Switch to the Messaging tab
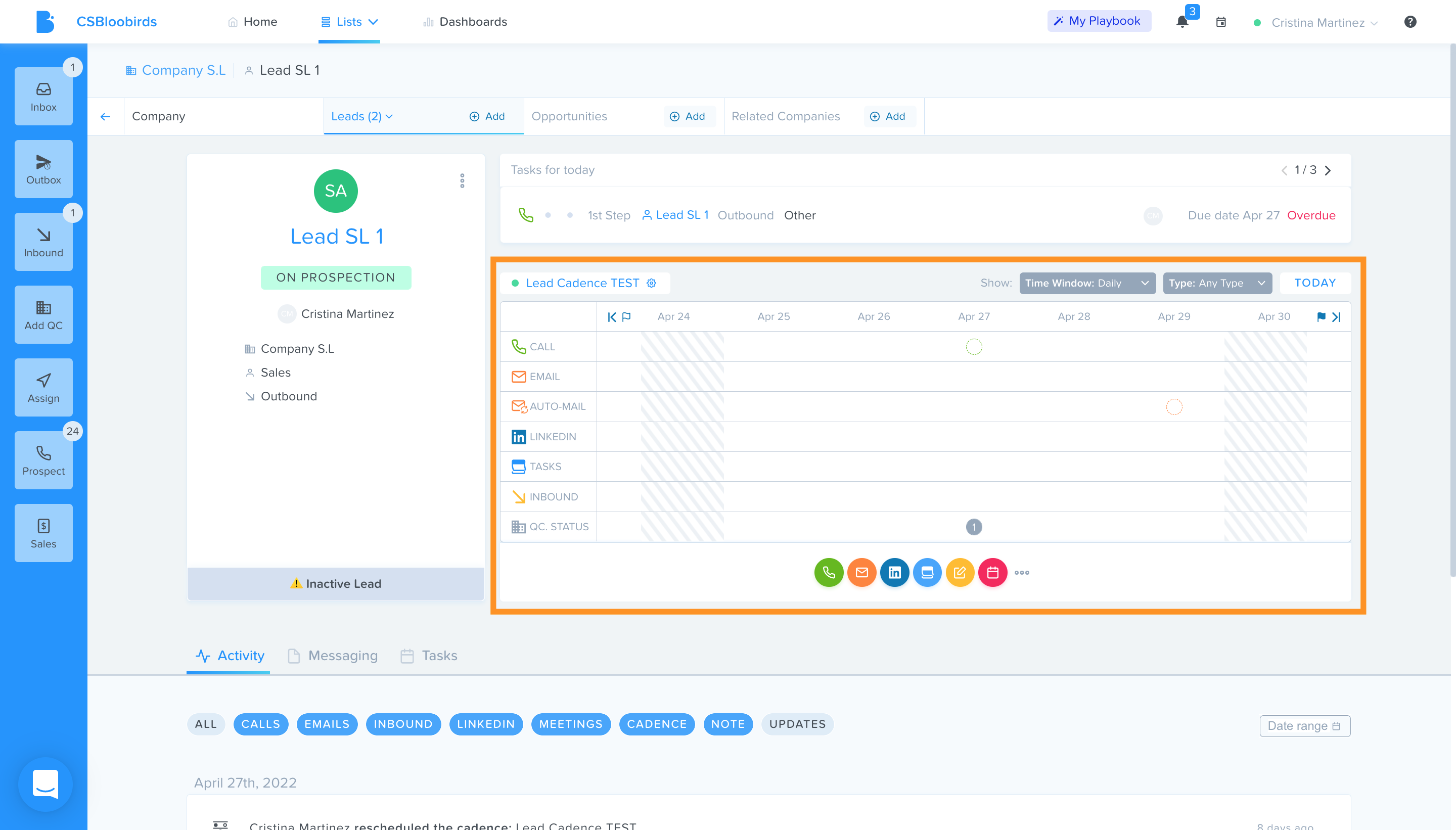This screenshot has width=1456, height=830. [x=333, y=656]
